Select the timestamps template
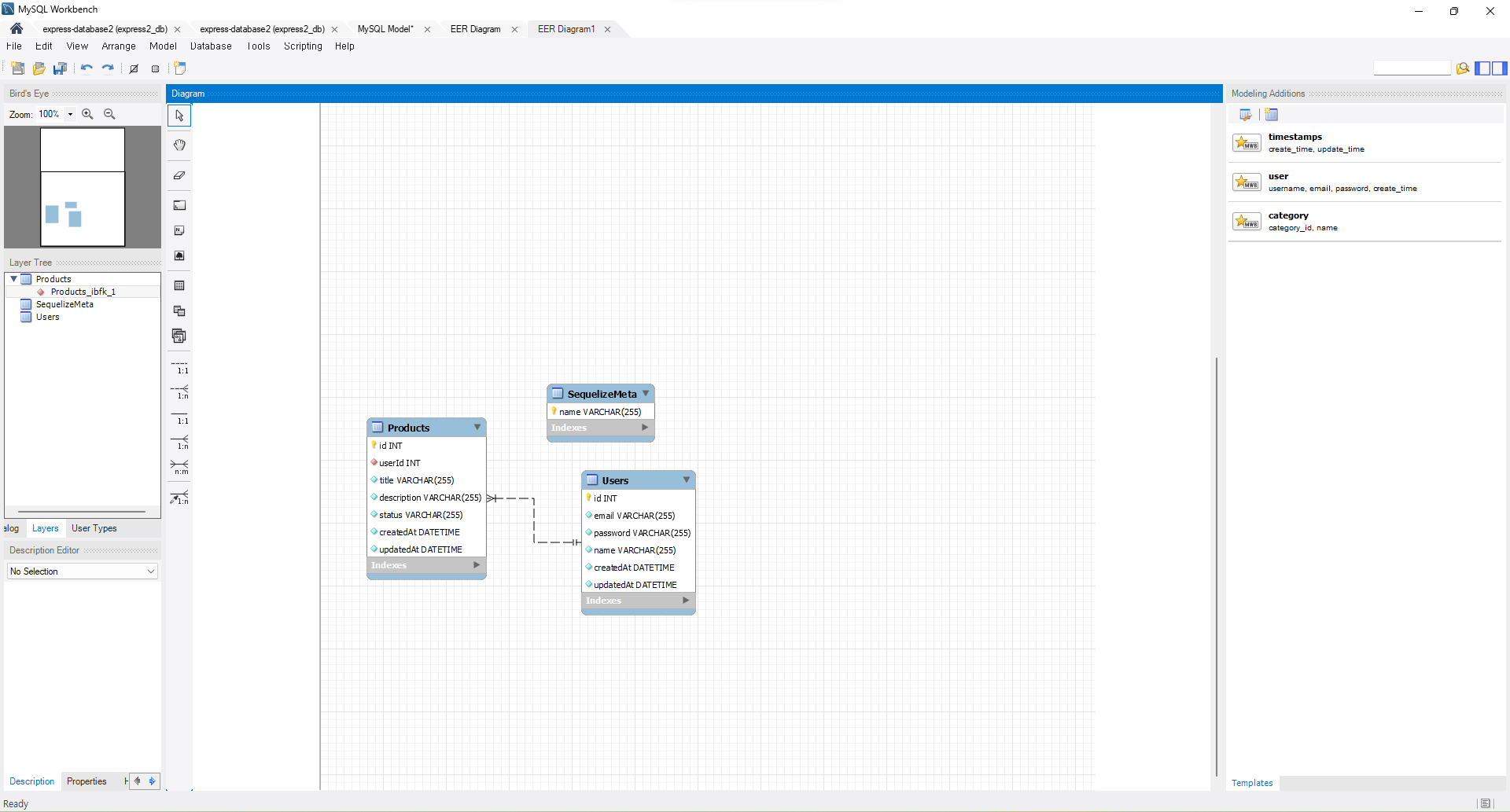The height and width of the screenshot is (812, 1510). click(1365, 142)
